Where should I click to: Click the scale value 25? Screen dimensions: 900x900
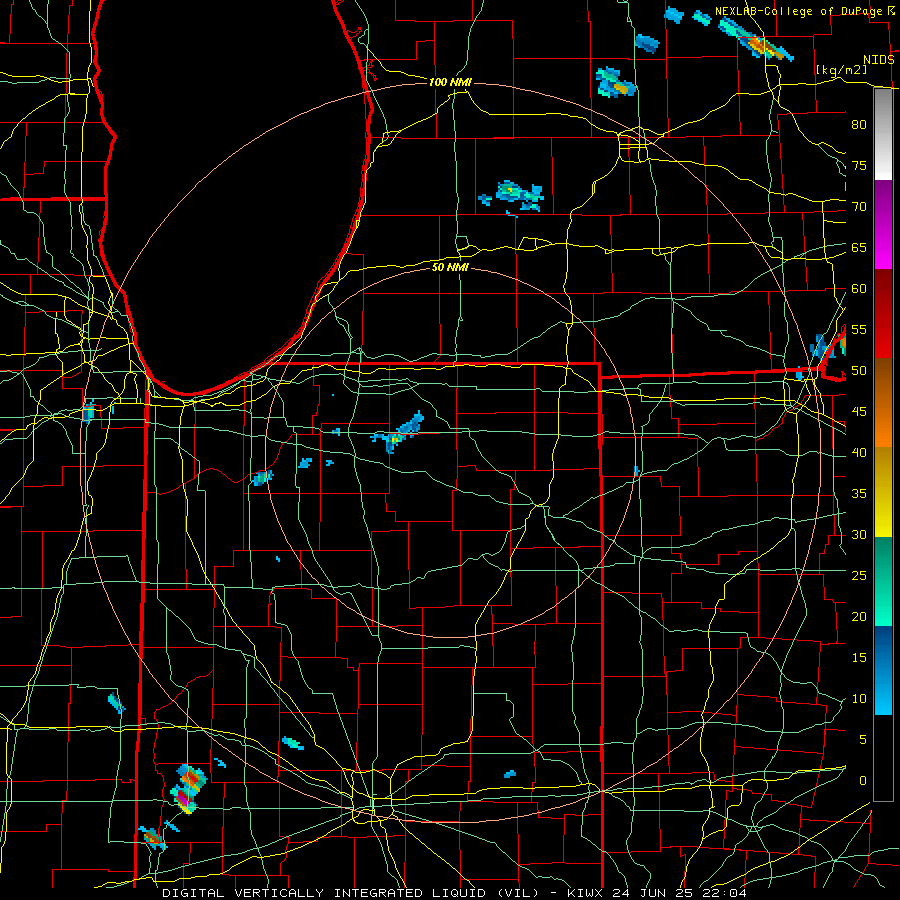(x=859, y=576)
